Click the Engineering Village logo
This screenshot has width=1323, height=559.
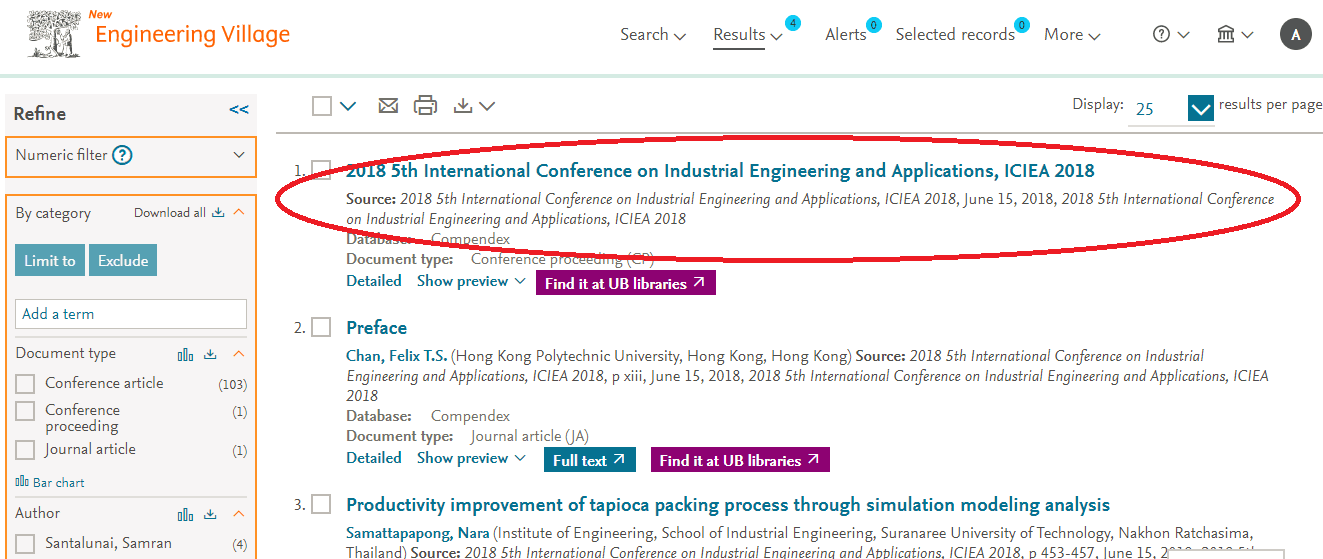(160, 34)
